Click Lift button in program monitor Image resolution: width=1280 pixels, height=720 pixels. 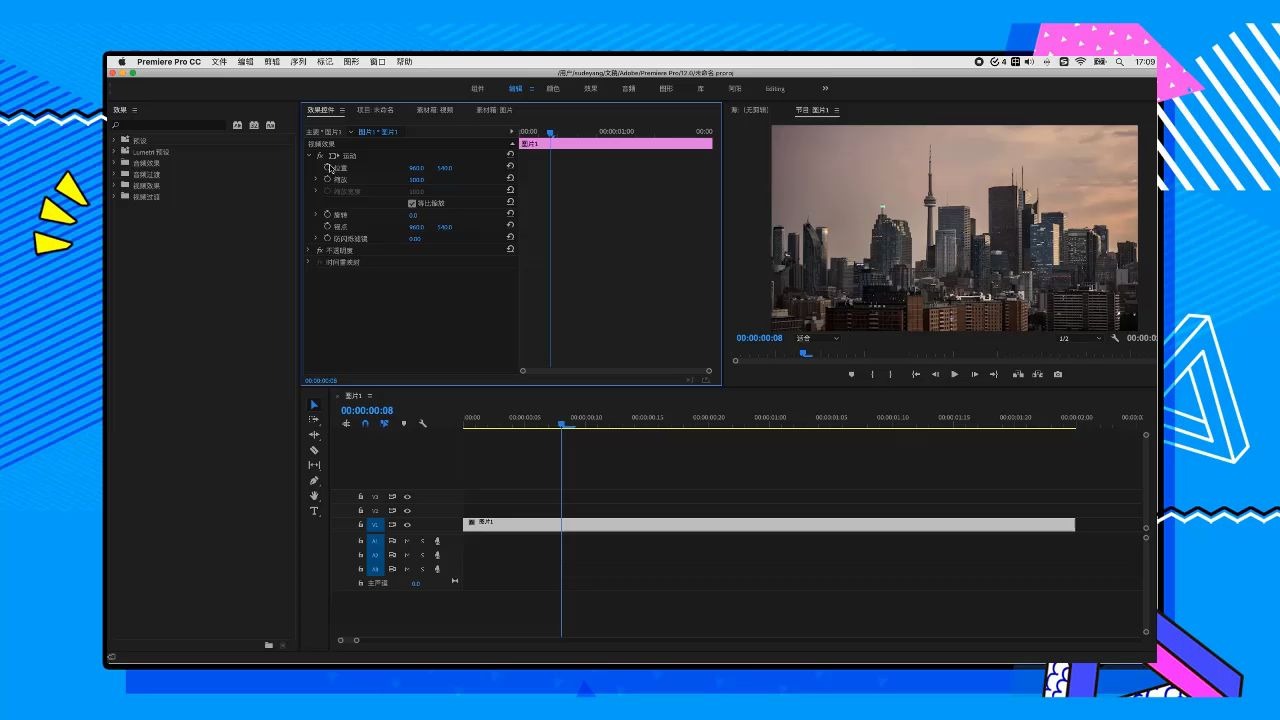[1018, 375]
